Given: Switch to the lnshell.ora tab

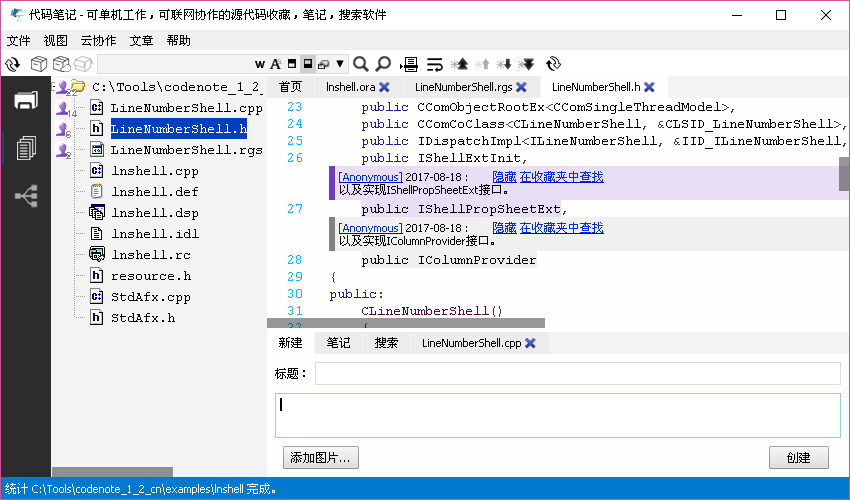Looking at the screenshot, I should click(350, 87).
